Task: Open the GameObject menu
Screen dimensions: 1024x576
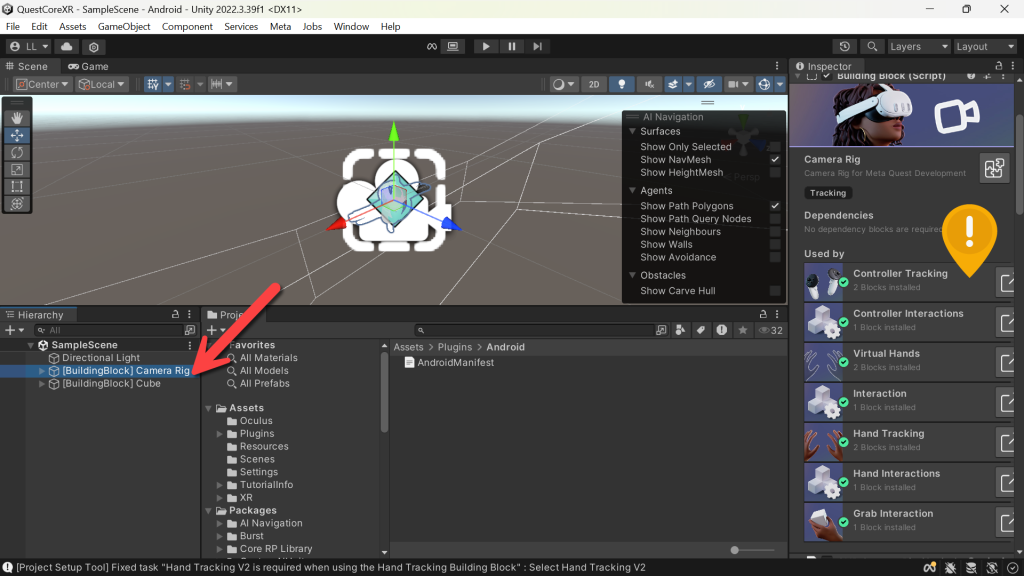Action: [124, 27]
